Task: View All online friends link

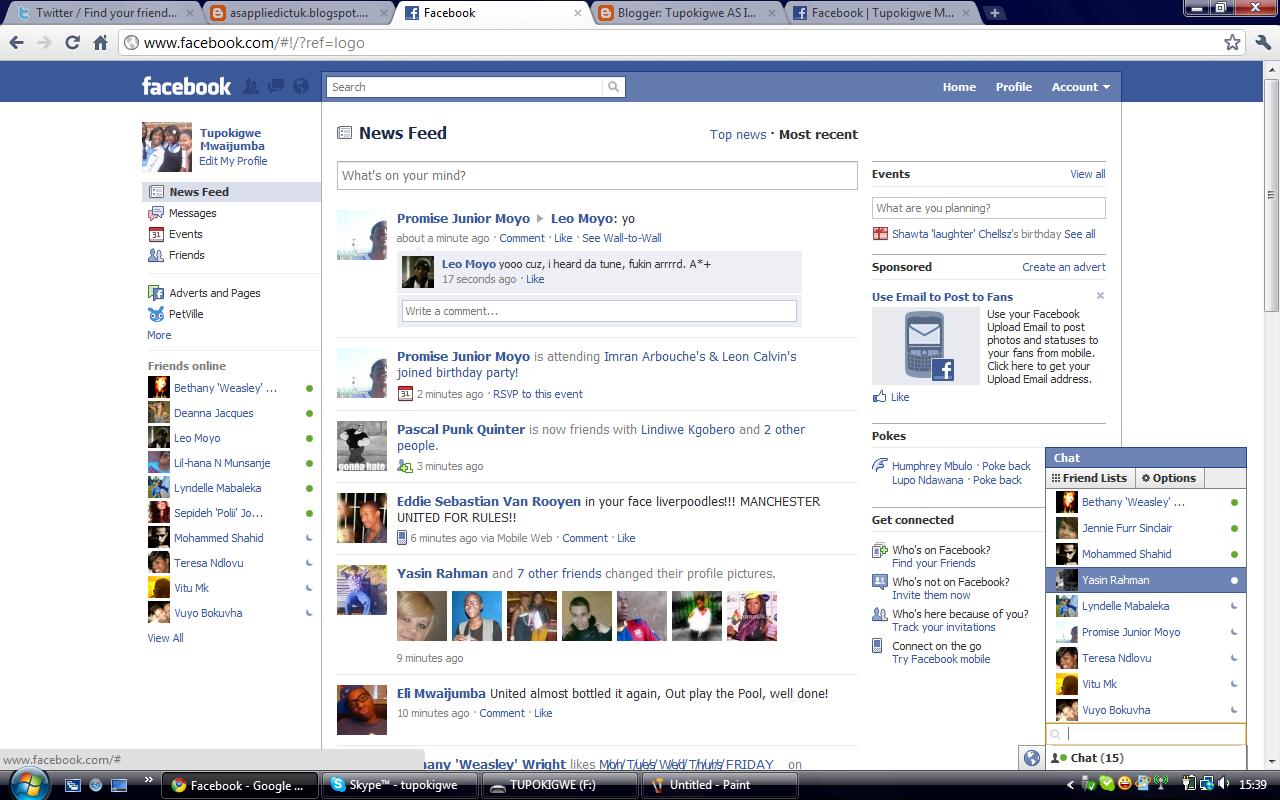Action: pos(166,638)
